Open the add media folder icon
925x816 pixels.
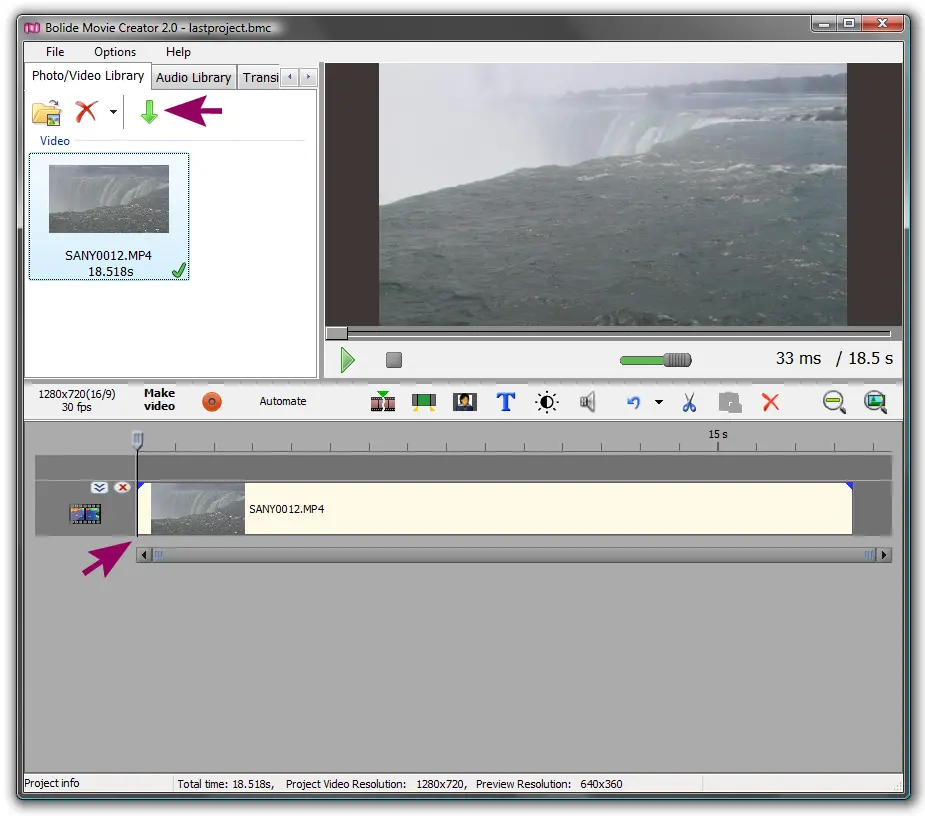(x=46, y=112)
